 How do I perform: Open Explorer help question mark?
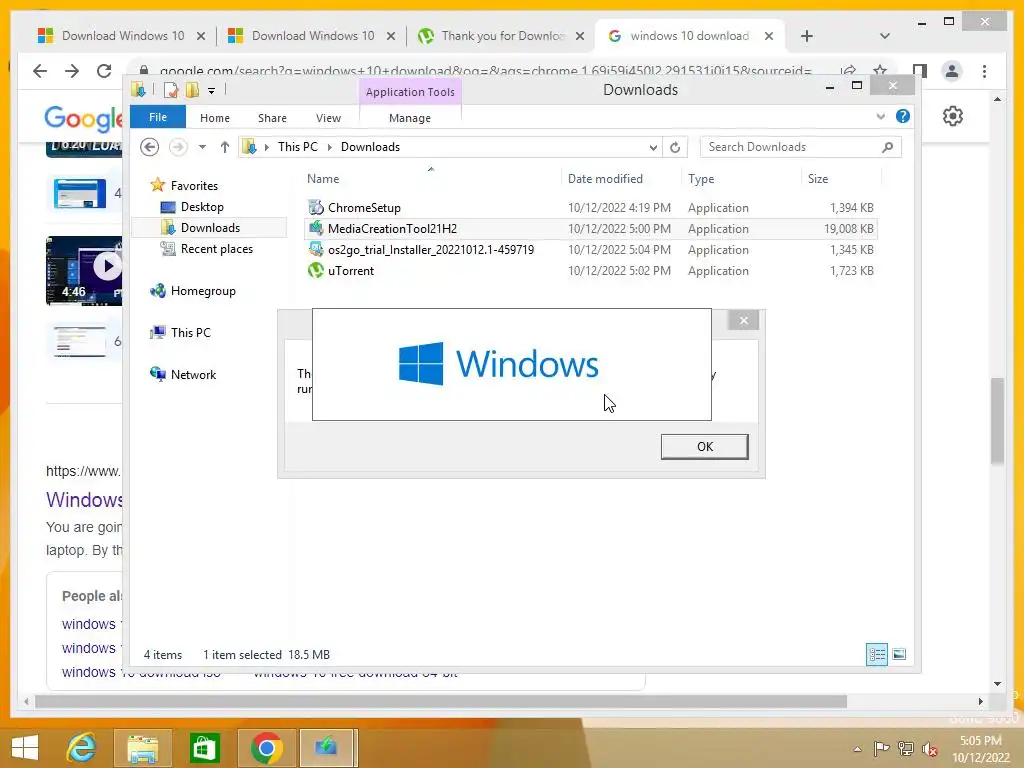903,116
